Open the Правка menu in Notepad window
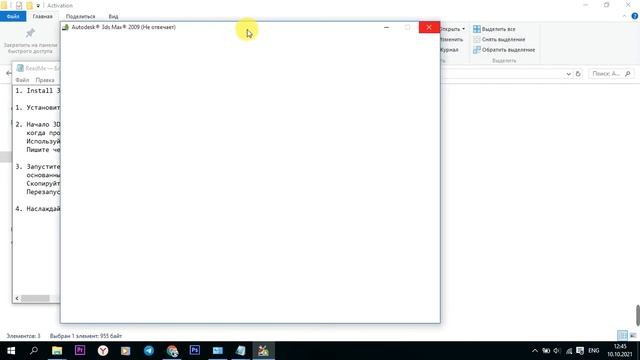Screen dimensions: 640x360 [44, 80]
